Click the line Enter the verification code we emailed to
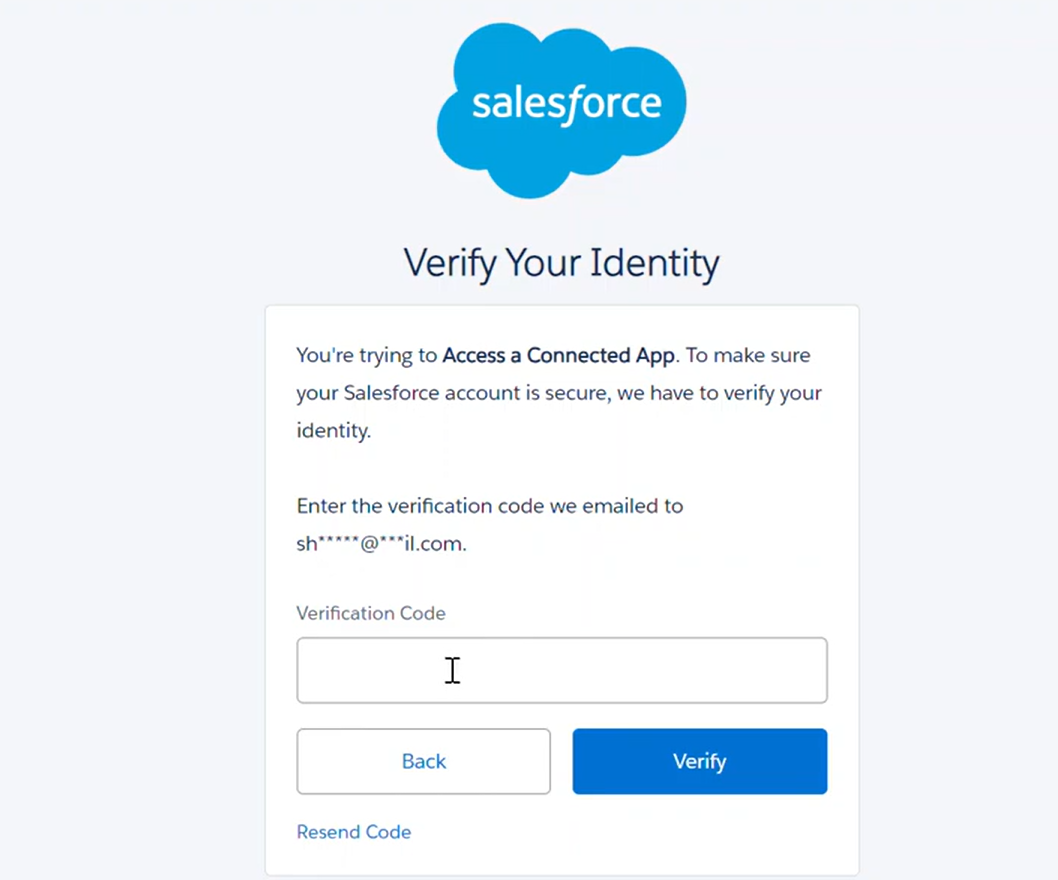Viewport: 1058px width, 880px height. [490, 506]
